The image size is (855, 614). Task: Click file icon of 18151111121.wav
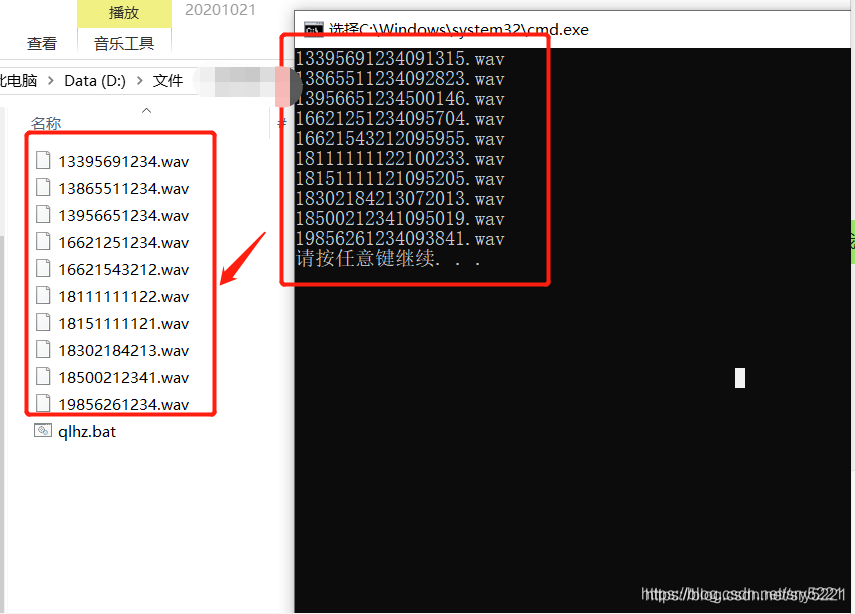(43, 322)
